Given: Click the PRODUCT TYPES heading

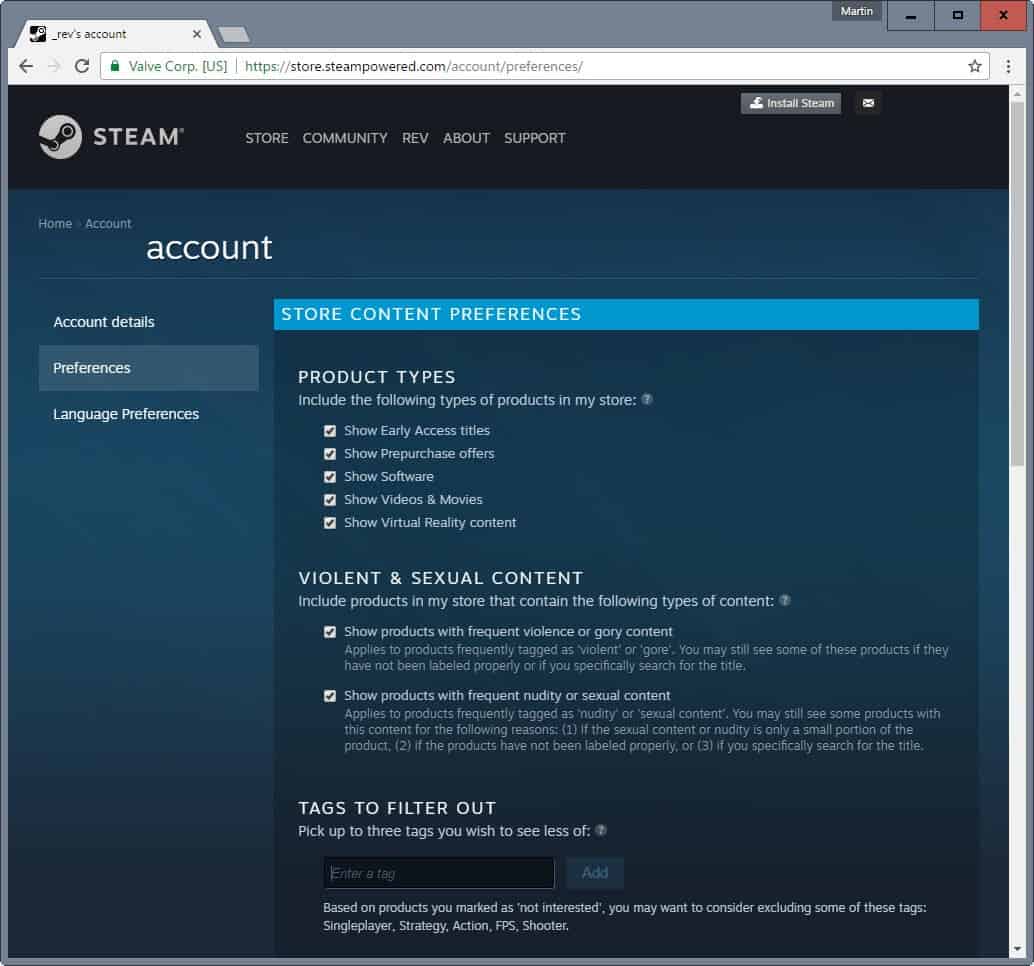Looking at the screenshot, I should (377, 377).
